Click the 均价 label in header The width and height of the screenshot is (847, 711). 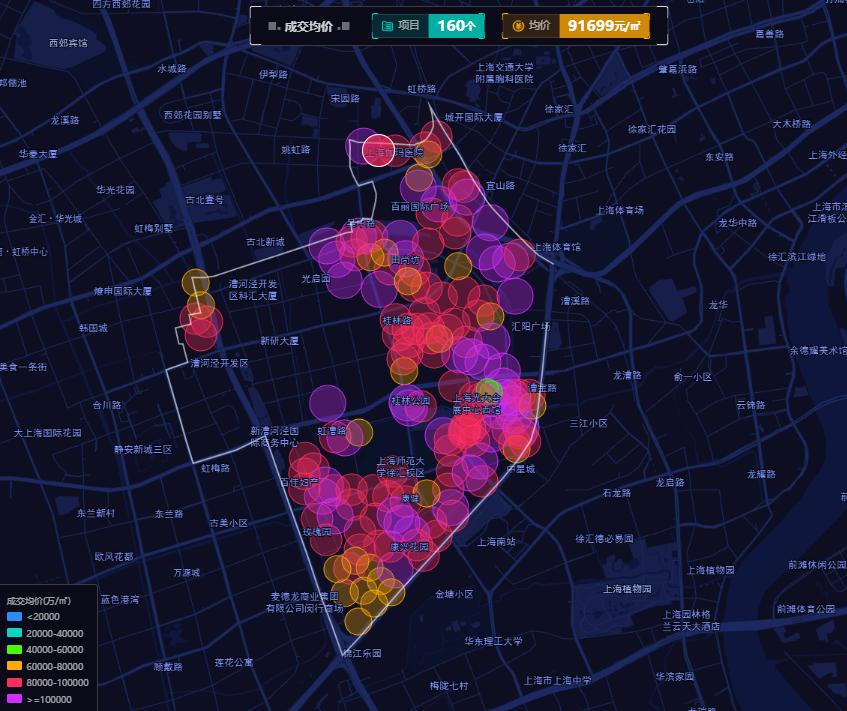pyautogui.click(x=539, y=25)
